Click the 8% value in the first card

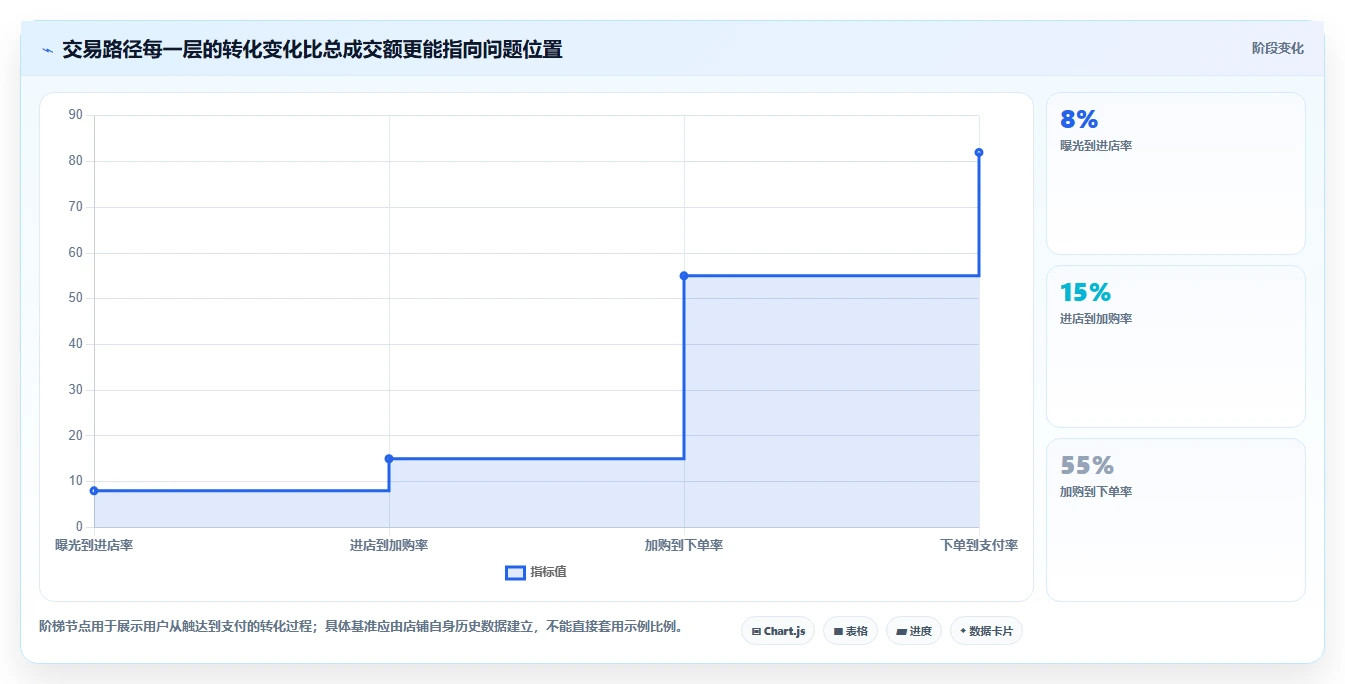[1079, 119]
